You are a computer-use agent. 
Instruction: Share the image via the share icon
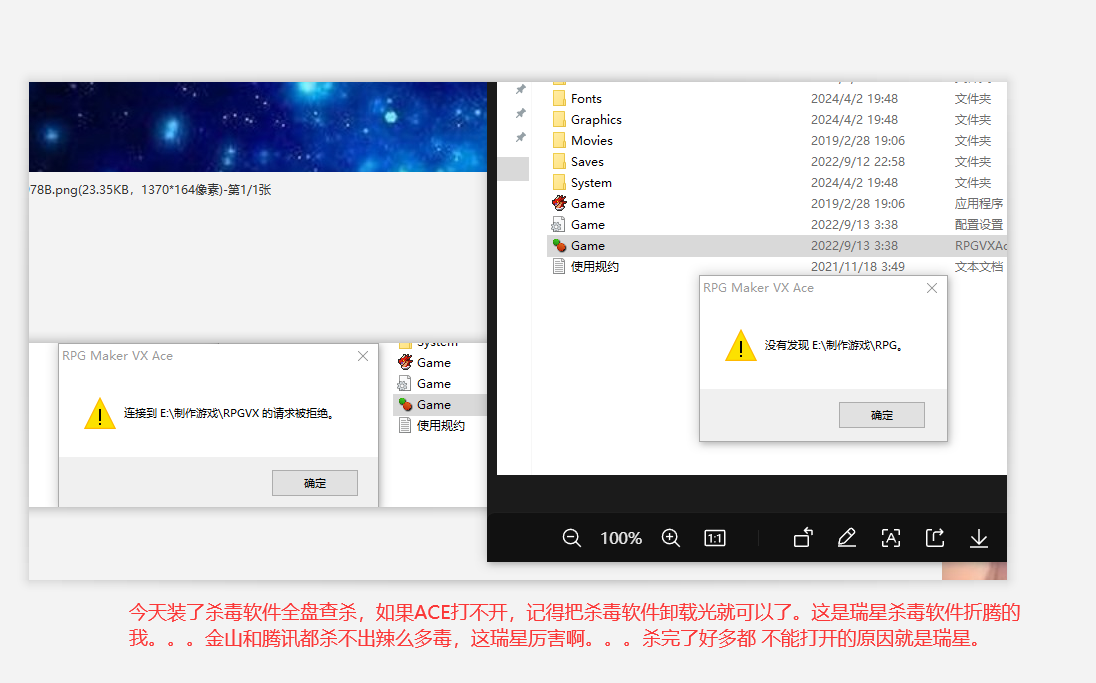click(x=935, y=537)
